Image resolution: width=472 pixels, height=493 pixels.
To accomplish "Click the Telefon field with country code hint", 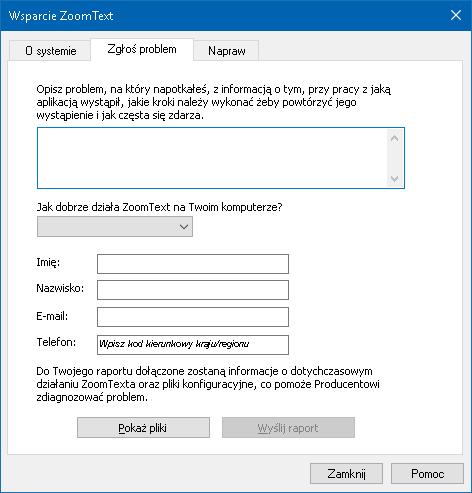I will click(193, 345).
